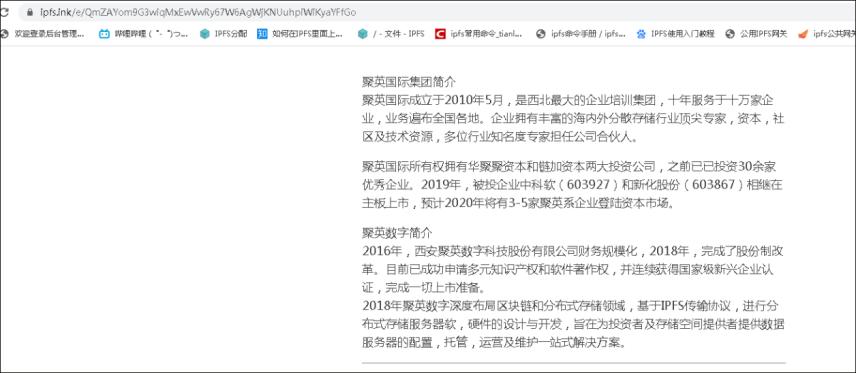Open the 公用IPFS网关 bookmark
856x373 pixels.
(756, 34)
